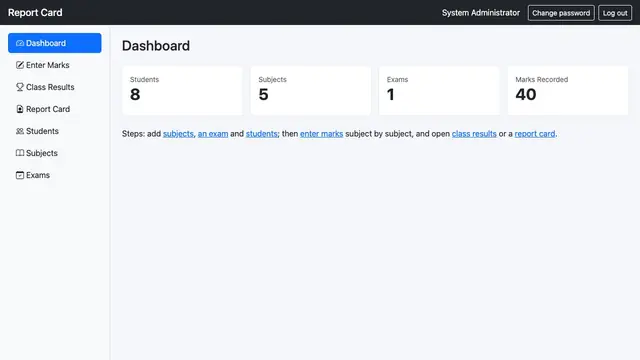Follow the 'class results' link

click(x=474, y=134)
